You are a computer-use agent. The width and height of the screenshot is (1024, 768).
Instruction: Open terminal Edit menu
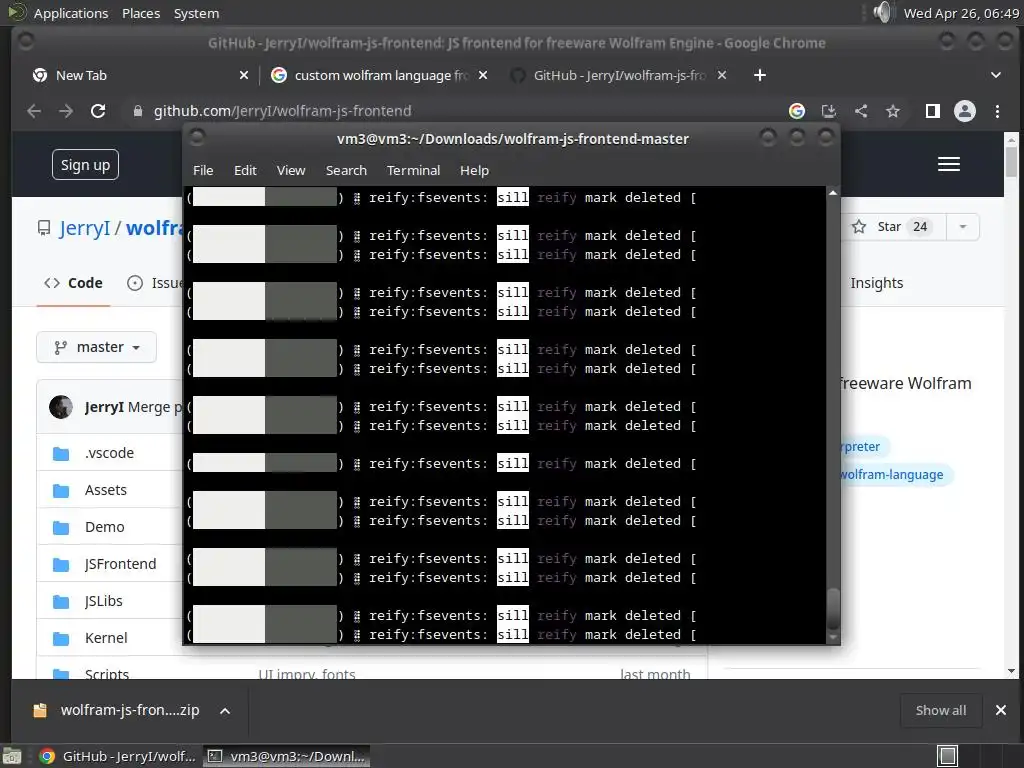245,170
